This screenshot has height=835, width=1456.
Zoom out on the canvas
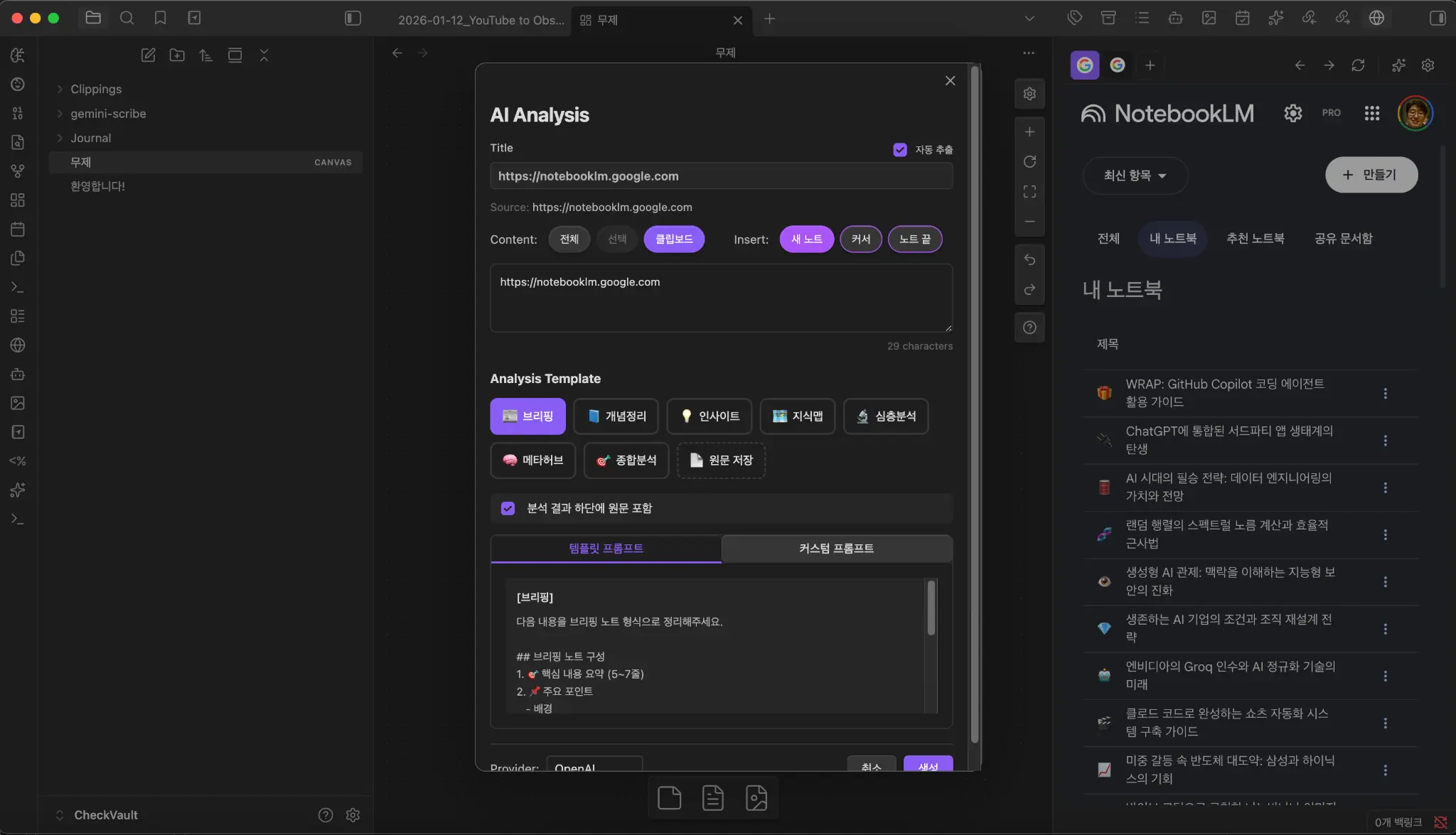[x=1029, y=222]
